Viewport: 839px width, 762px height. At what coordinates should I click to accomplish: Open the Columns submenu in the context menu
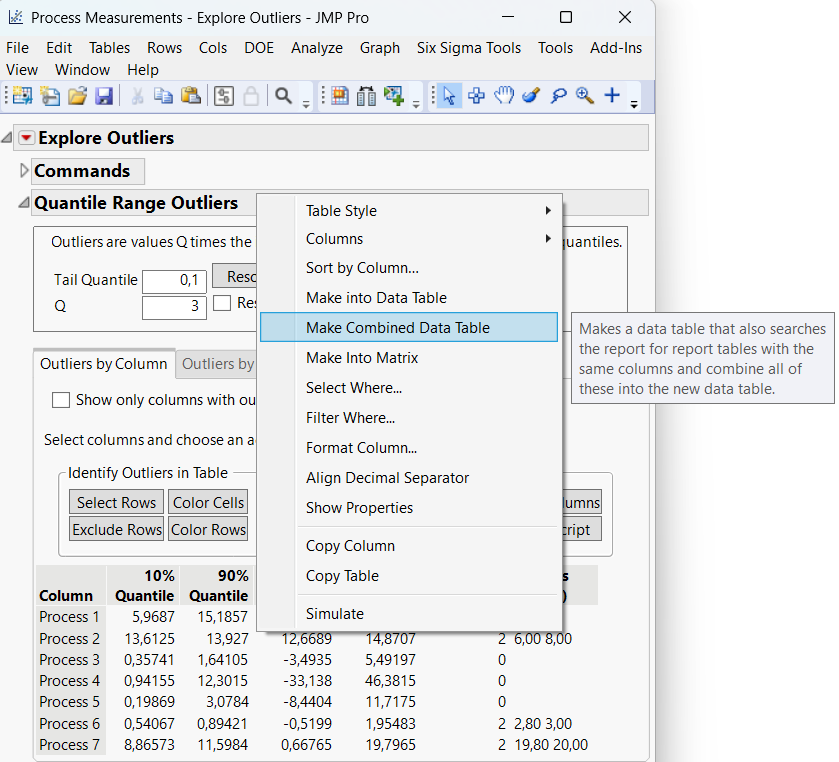[x=335, y=239]
